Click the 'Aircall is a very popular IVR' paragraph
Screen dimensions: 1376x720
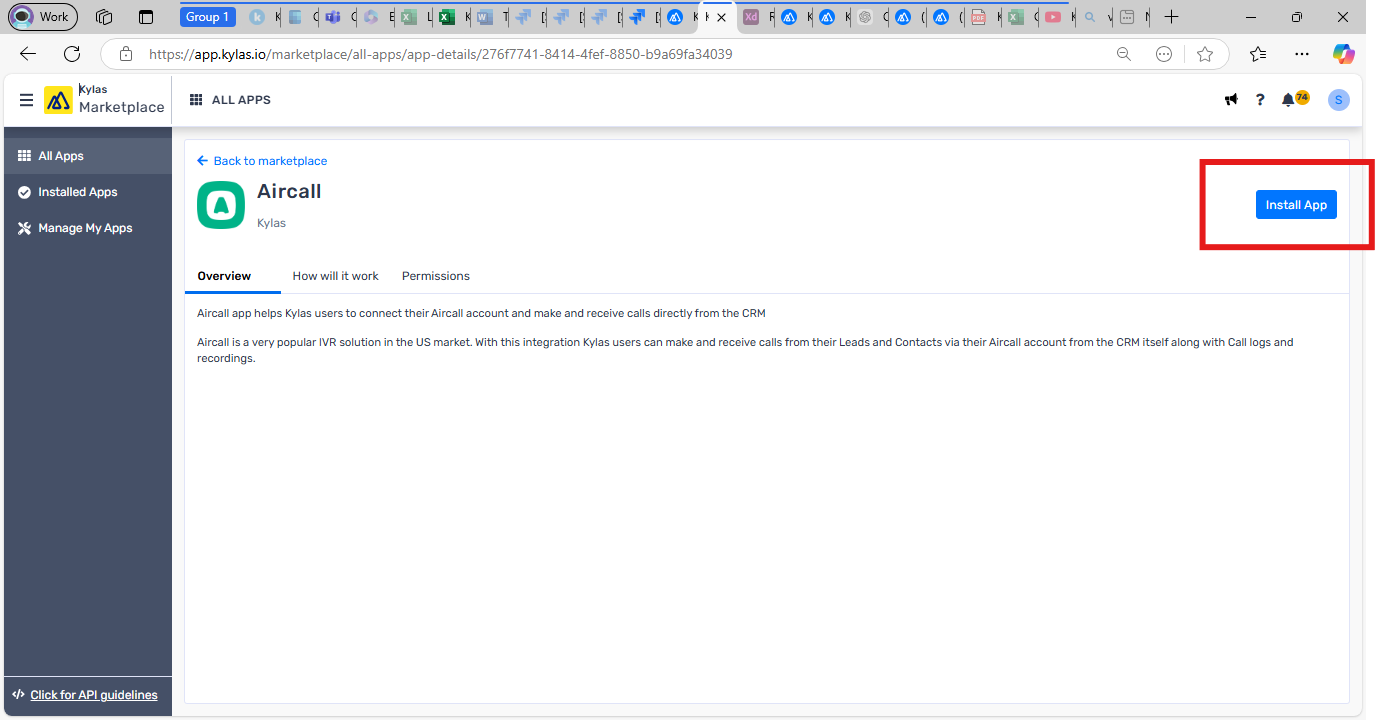[745, 350]
